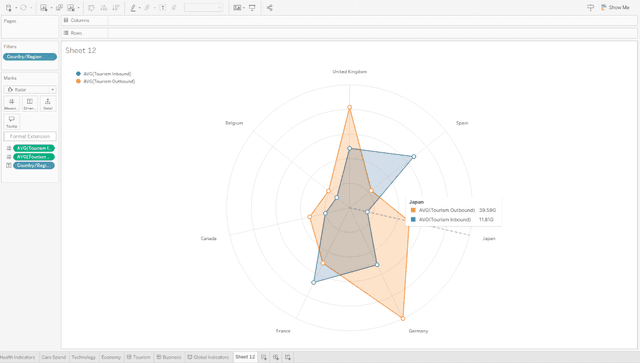Click the Belgium axis label
The width and height of the screenshot is (640, 363).
234,123
